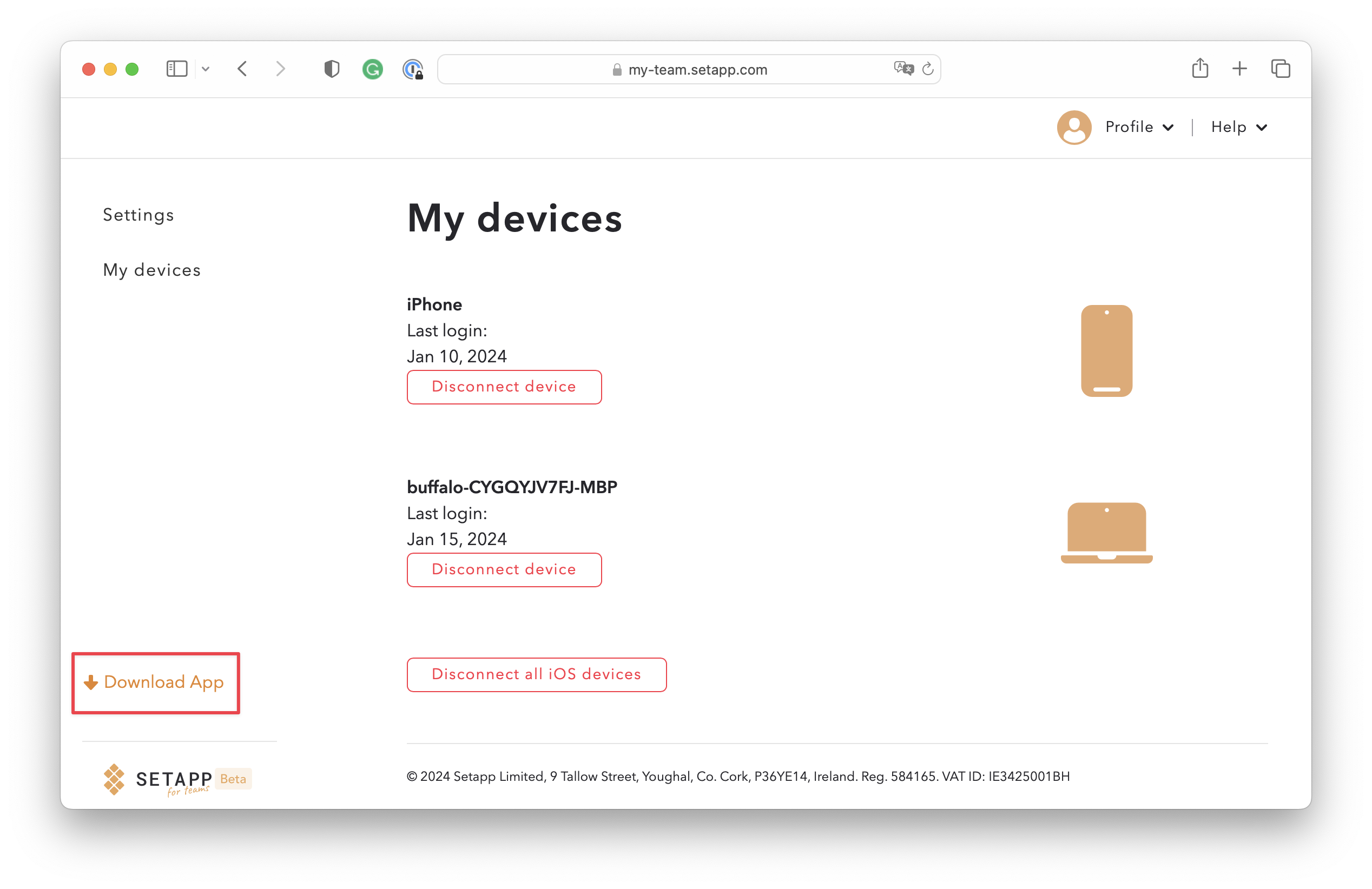This screenshot has height=889, width=1372.
Task: Click the profile avatar icon
Action: (x=1074, y=127)
